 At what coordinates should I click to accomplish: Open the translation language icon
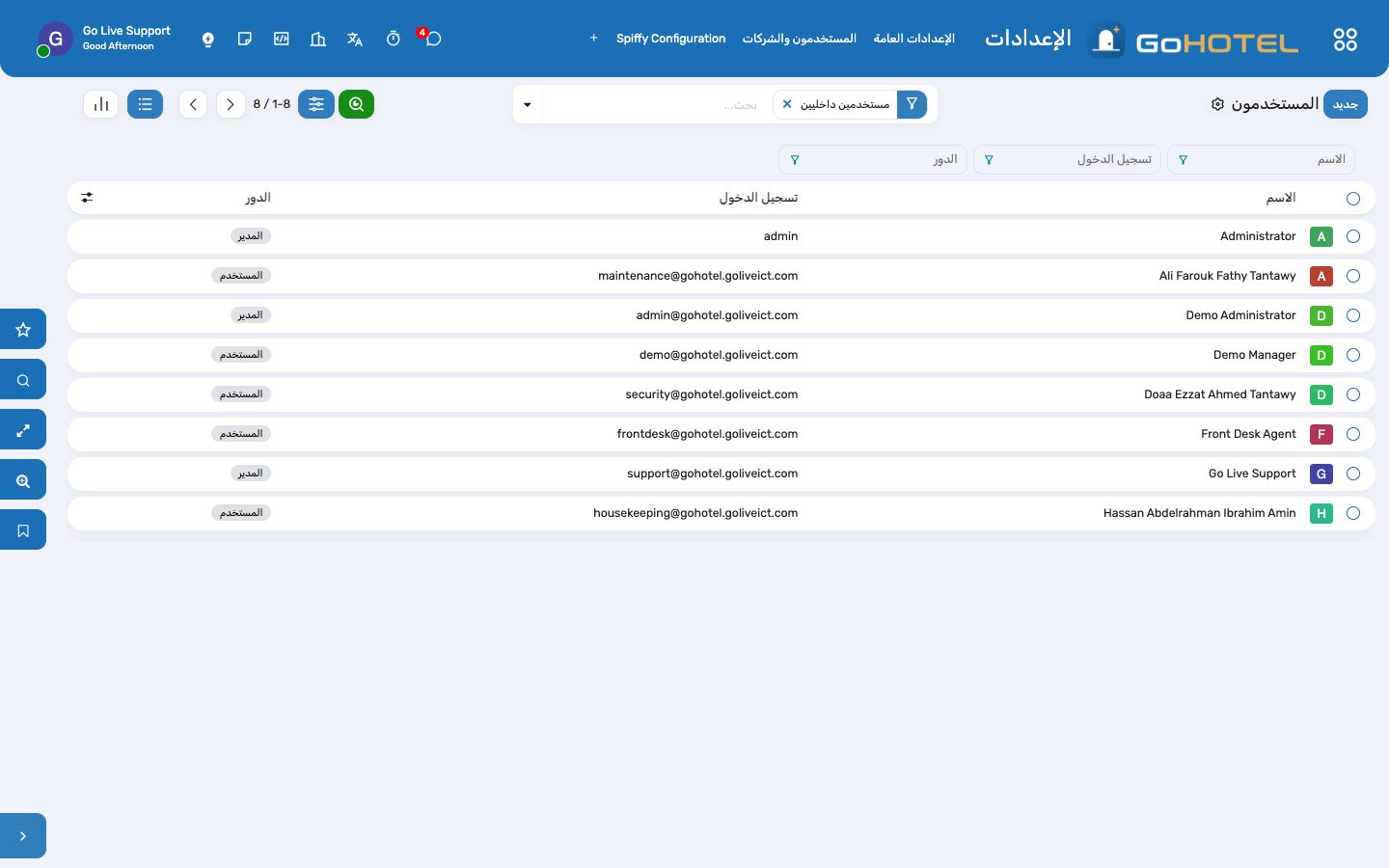coord(355,39)
